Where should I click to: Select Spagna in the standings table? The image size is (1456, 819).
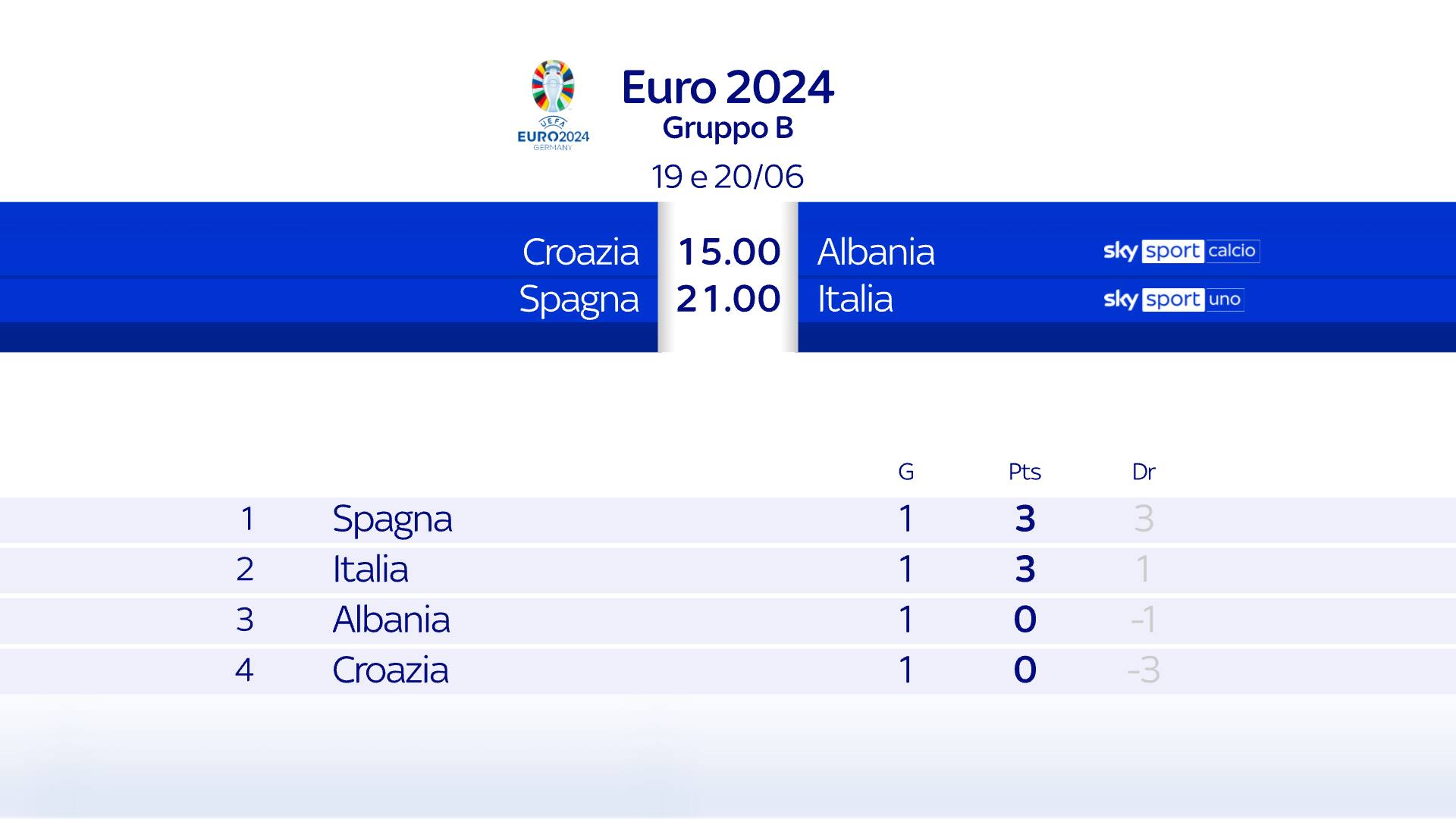(392, 519)
